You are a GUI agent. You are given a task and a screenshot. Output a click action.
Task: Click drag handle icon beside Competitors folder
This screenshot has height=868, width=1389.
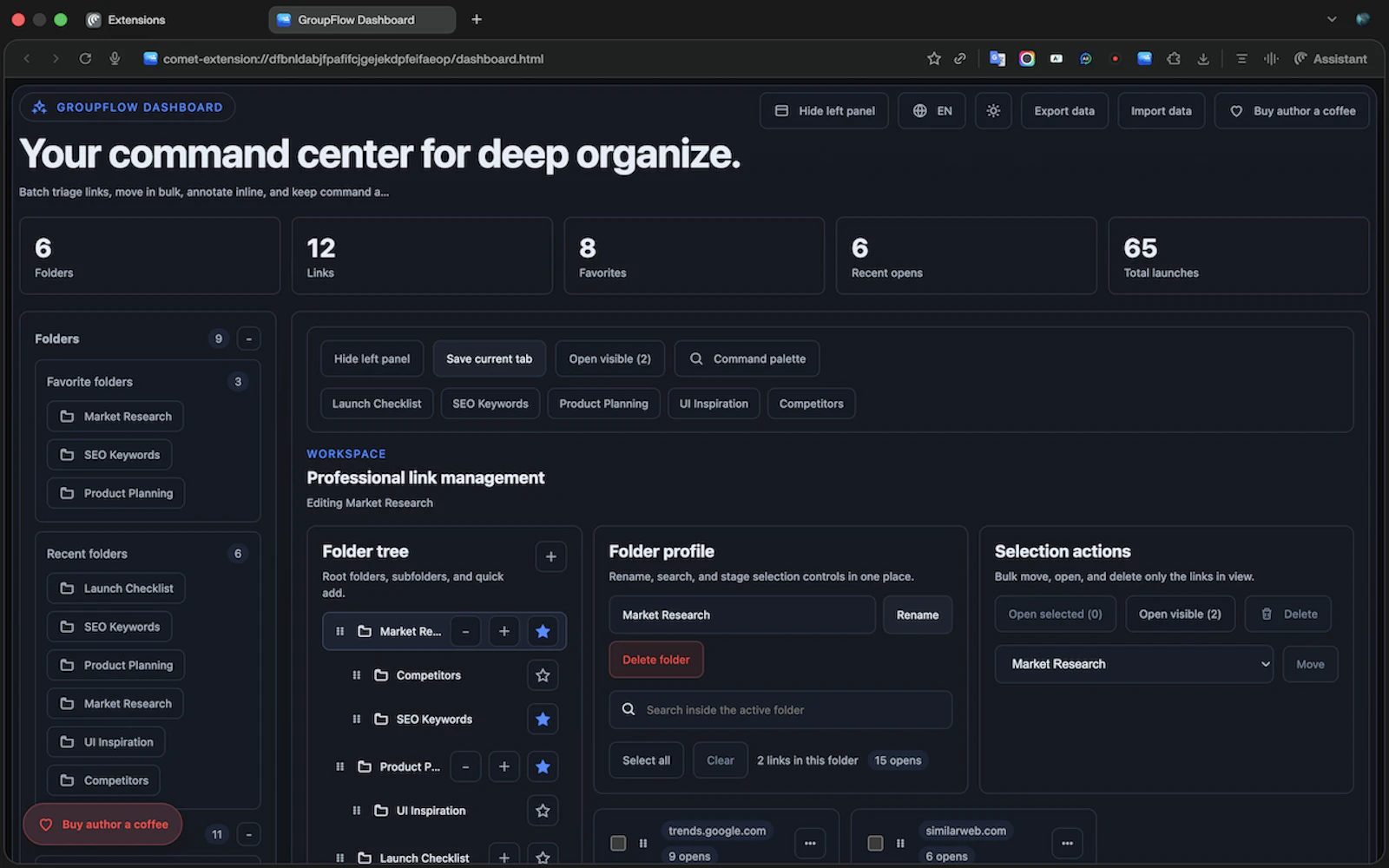(x=356, y=675)
